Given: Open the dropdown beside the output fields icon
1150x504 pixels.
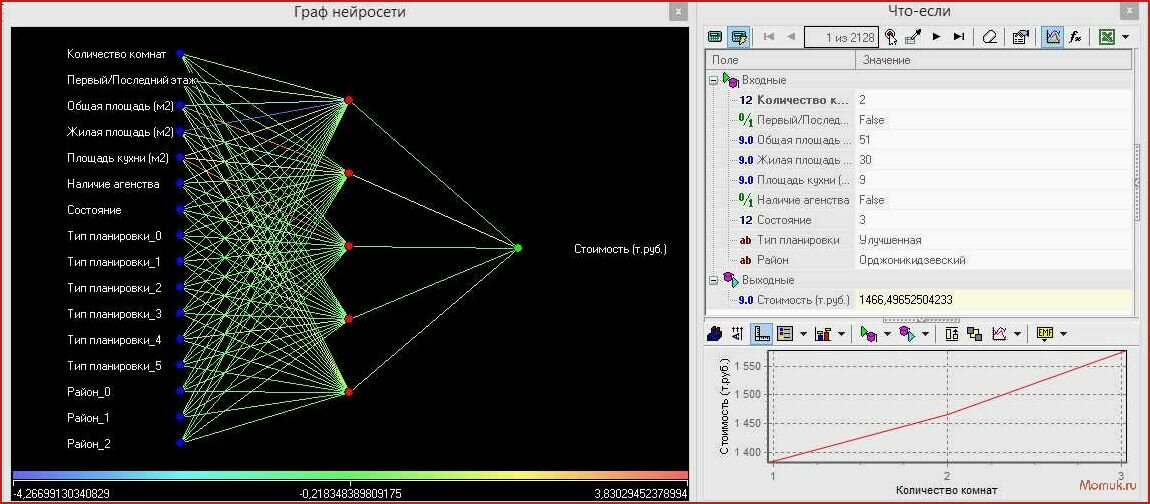Looking at the screenshot, I should [x=926, y=334].
